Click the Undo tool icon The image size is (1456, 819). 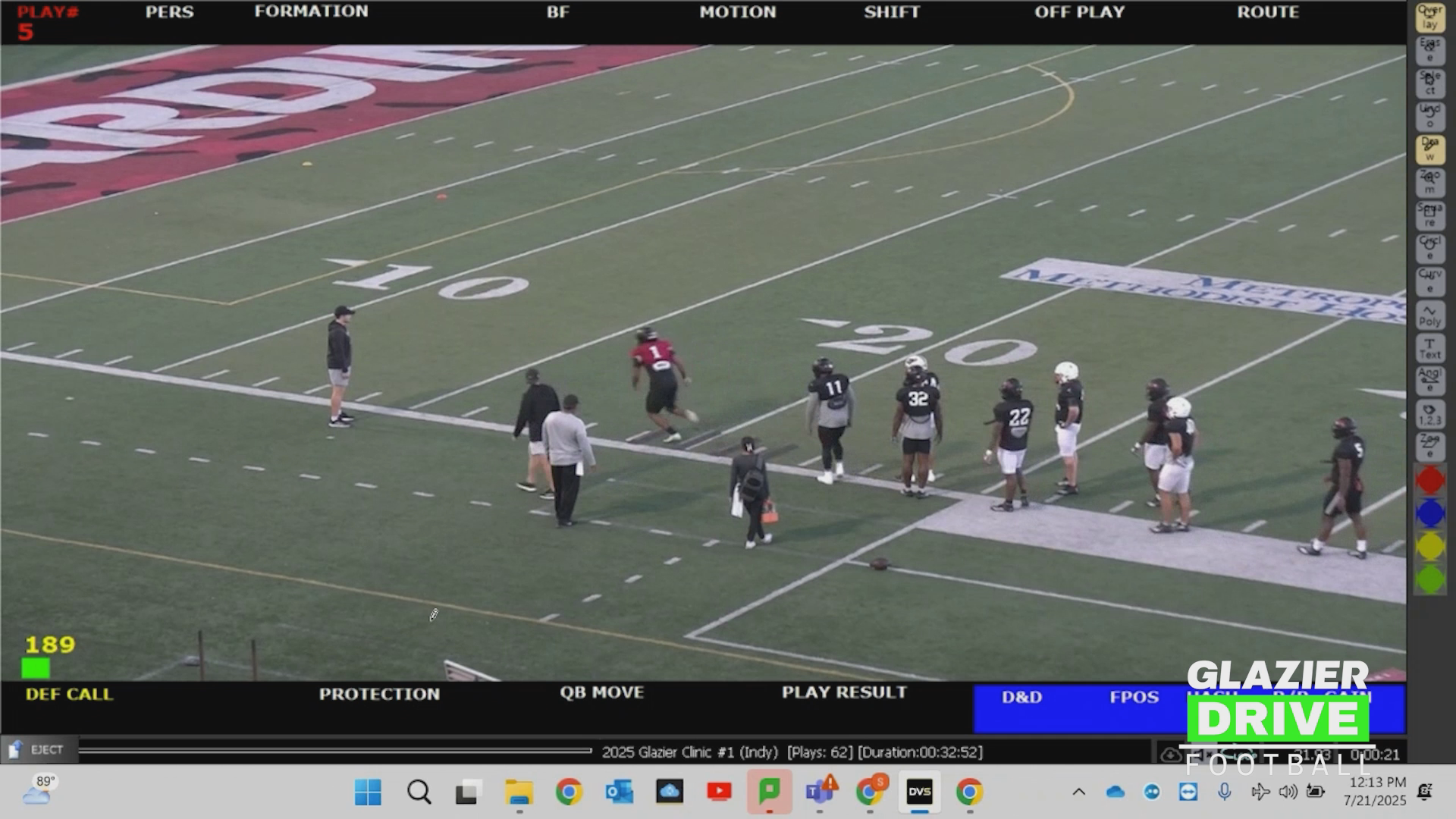pyautogui.click(x=1429, y=117)
